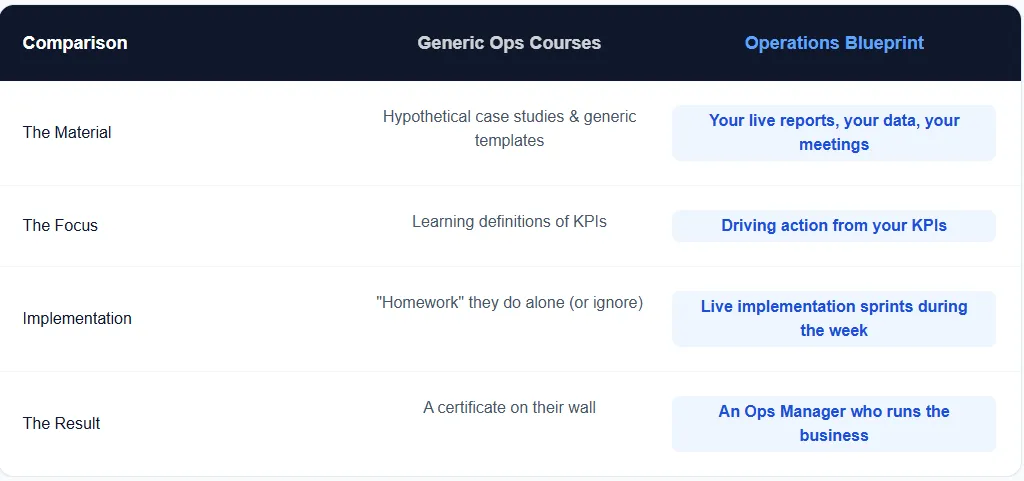Click the quoted "Homework" word
This screenshot has height=481, width=1024.
click(x=420, y=302)
